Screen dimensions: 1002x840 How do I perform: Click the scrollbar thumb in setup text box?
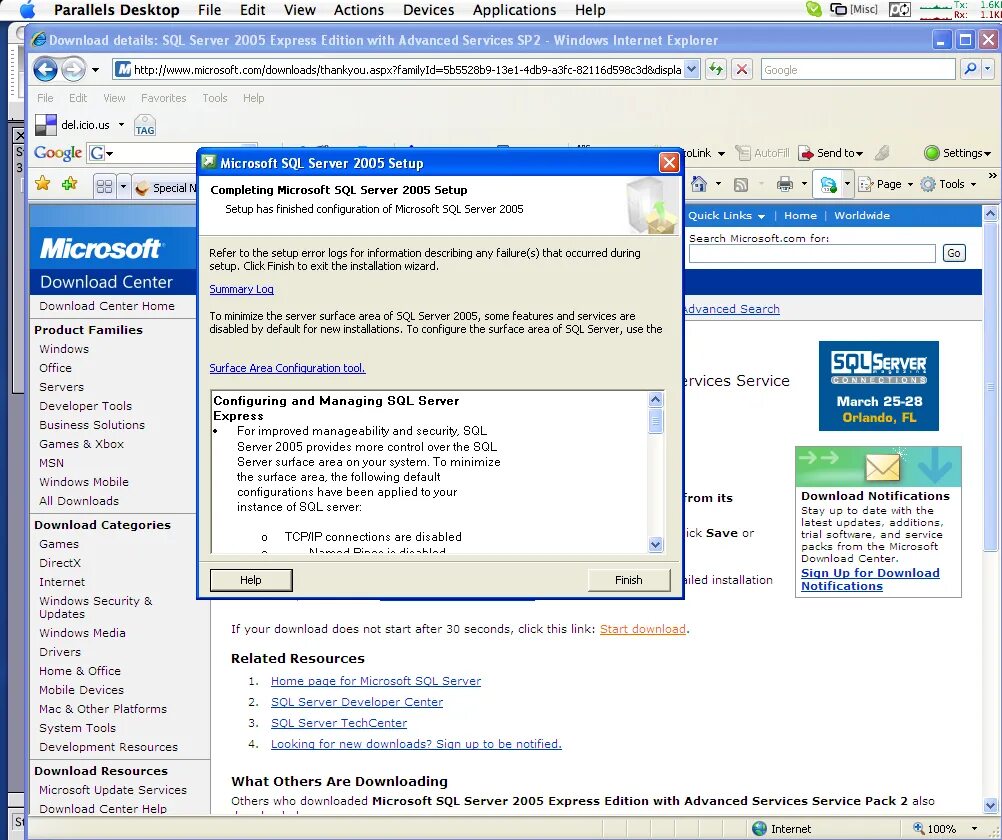pyautogui.click(x=655, y=422)
